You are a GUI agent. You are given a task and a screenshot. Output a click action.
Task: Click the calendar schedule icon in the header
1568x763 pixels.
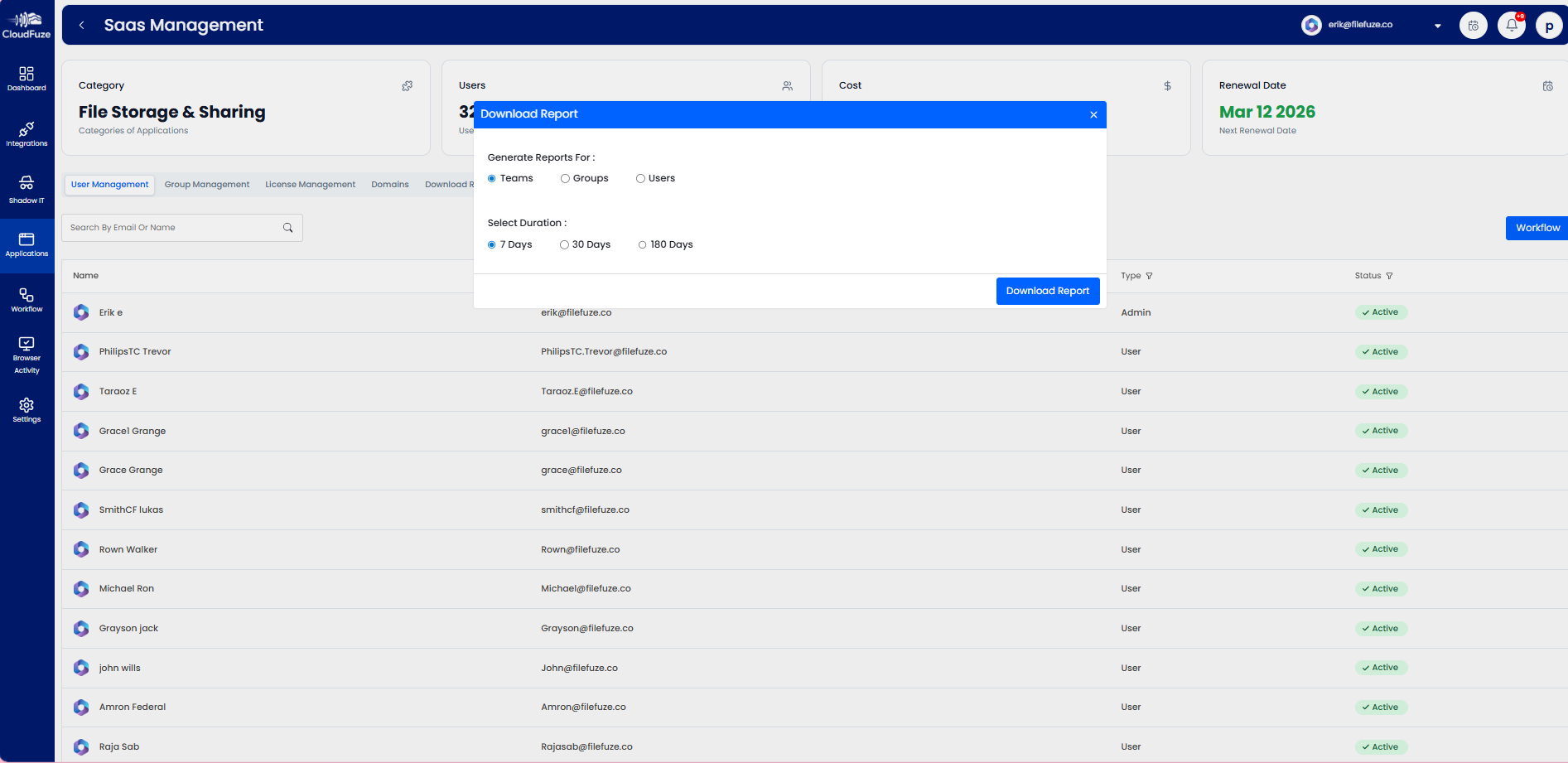(1474, 25)
